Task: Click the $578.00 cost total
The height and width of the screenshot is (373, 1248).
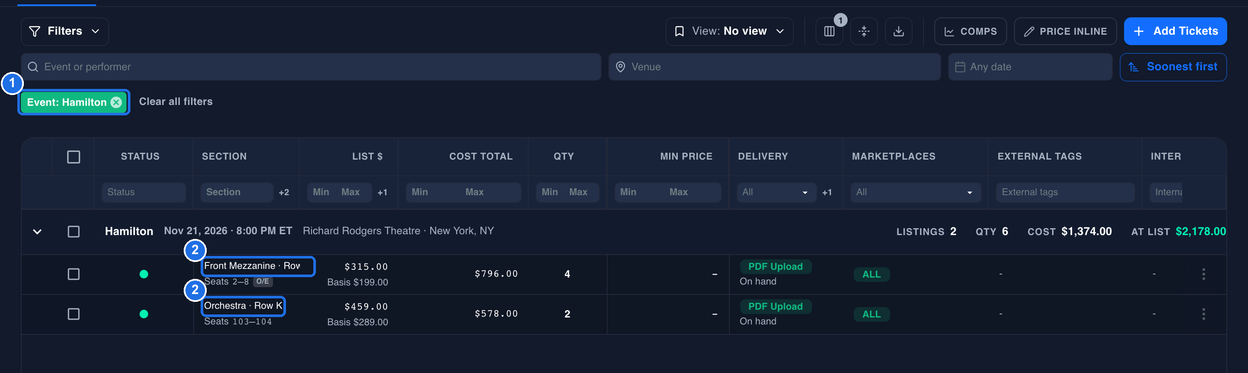Action: point(496,314)
